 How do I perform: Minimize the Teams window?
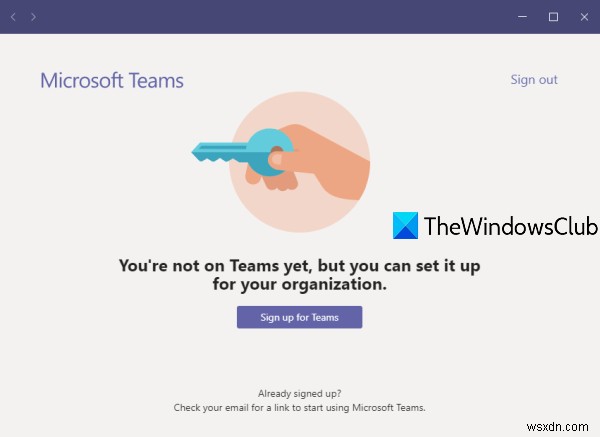pos(522,17)
